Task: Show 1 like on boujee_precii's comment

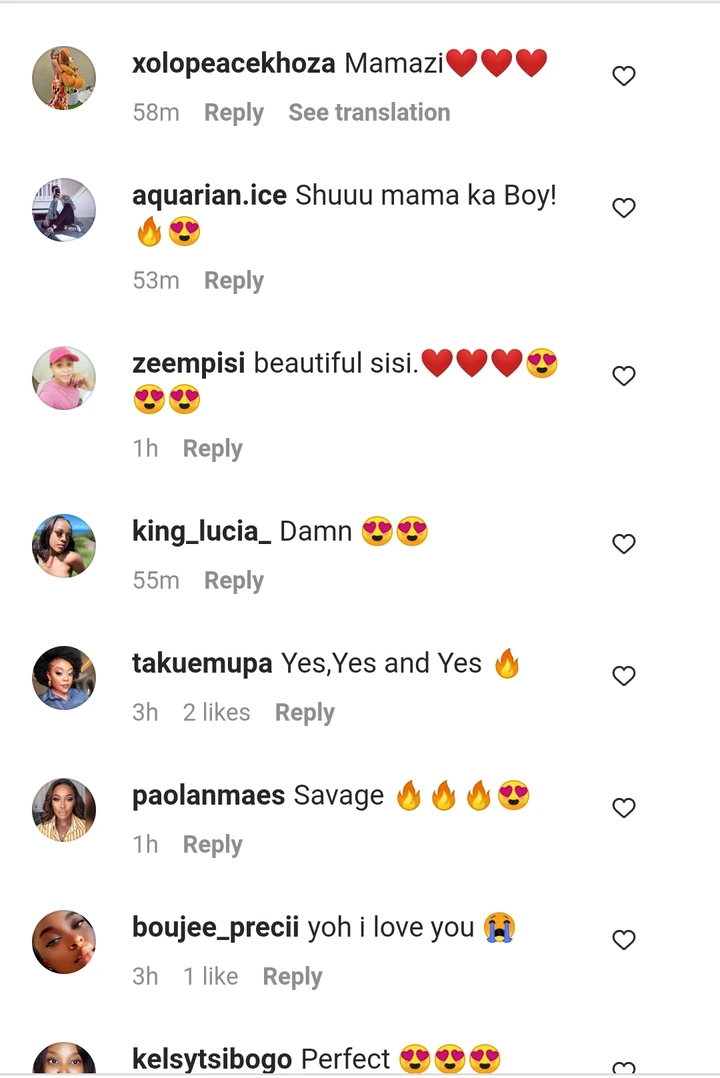Action: 210,977
